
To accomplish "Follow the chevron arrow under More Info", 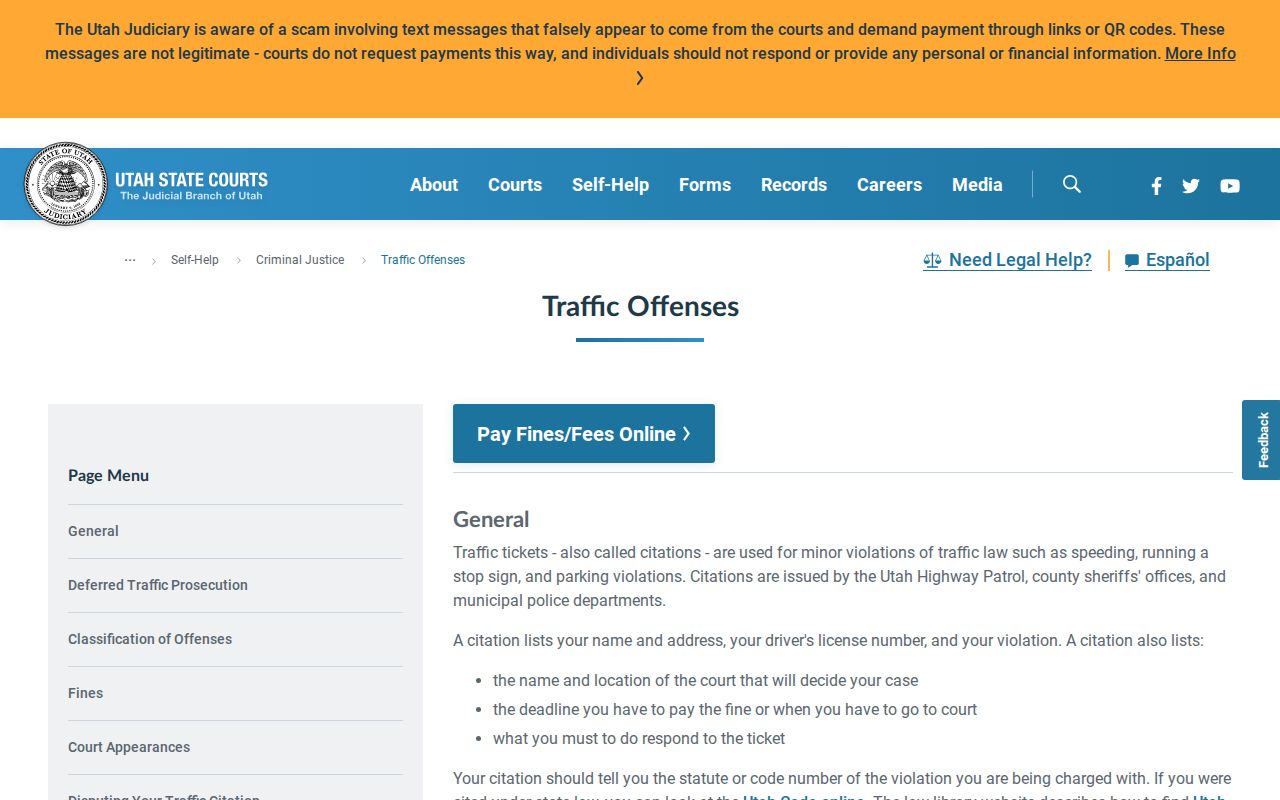I will click(x=640, y=78).
